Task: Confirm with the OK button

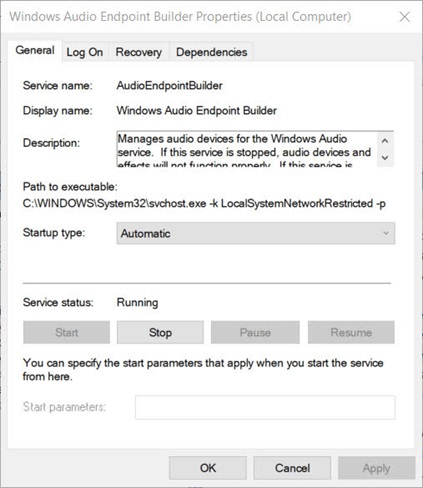Action: tap(208, 468)
